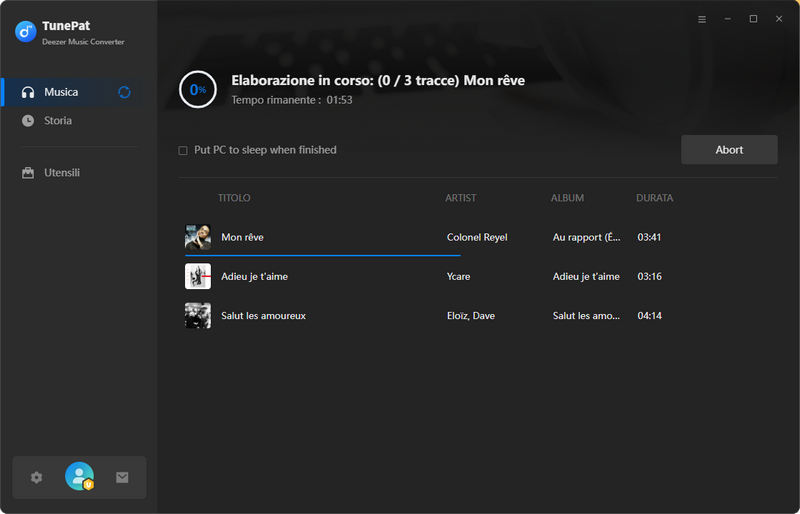Image resolution: width=800 pixels, height=514 pixels.
Task: Enable Put PC to sleep when finished
Action: pos(183,151)
